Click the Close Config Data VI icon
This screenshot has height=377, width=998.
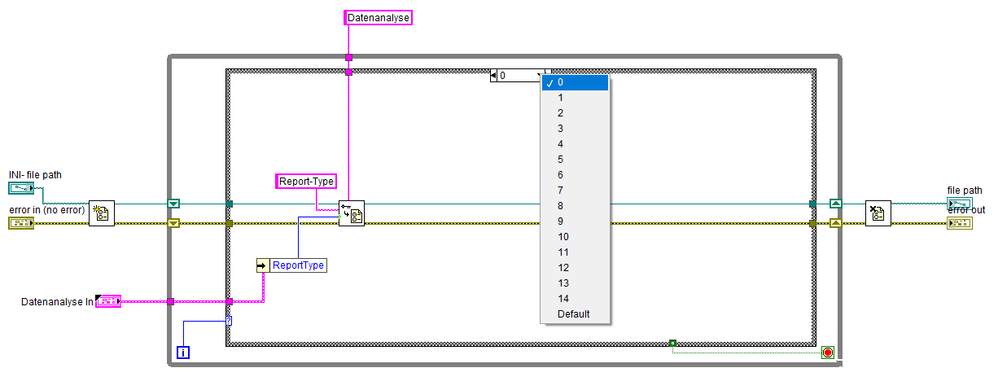878,213
